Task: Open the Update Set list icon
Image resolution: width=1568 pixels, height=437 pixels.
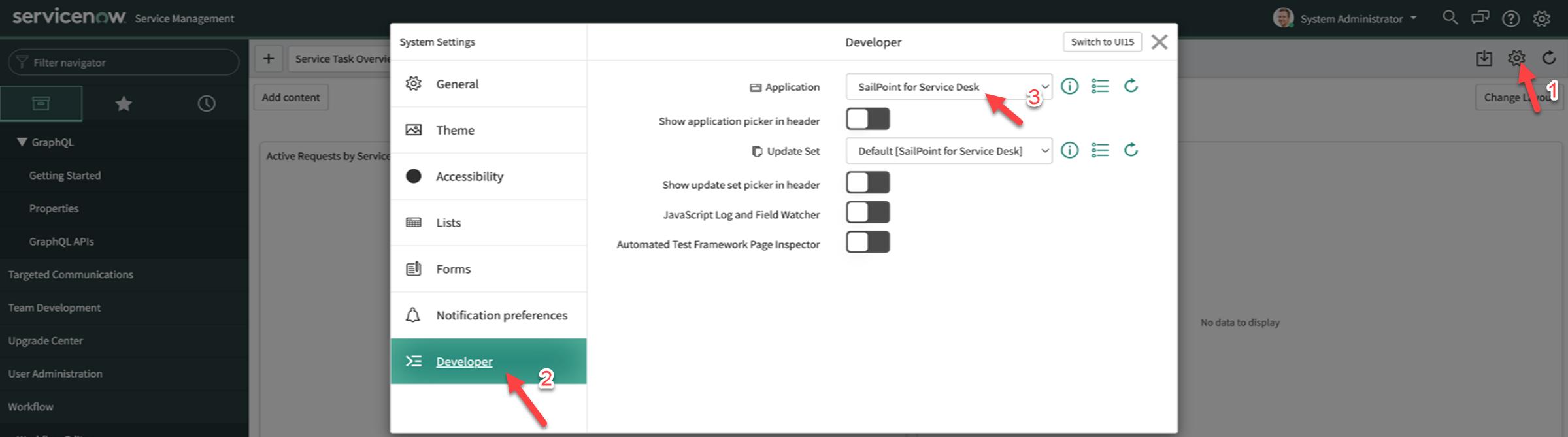Action: [x=1100, y=150]
